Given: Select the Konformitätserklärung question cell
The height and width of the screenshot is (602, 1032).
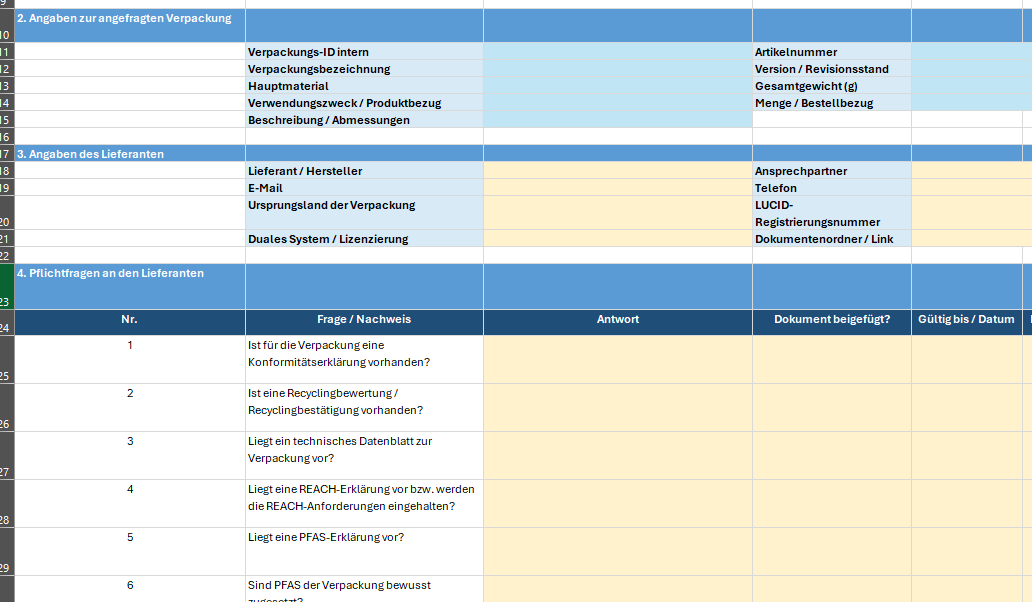Looking at the screenshot, I should click(364, 359).
